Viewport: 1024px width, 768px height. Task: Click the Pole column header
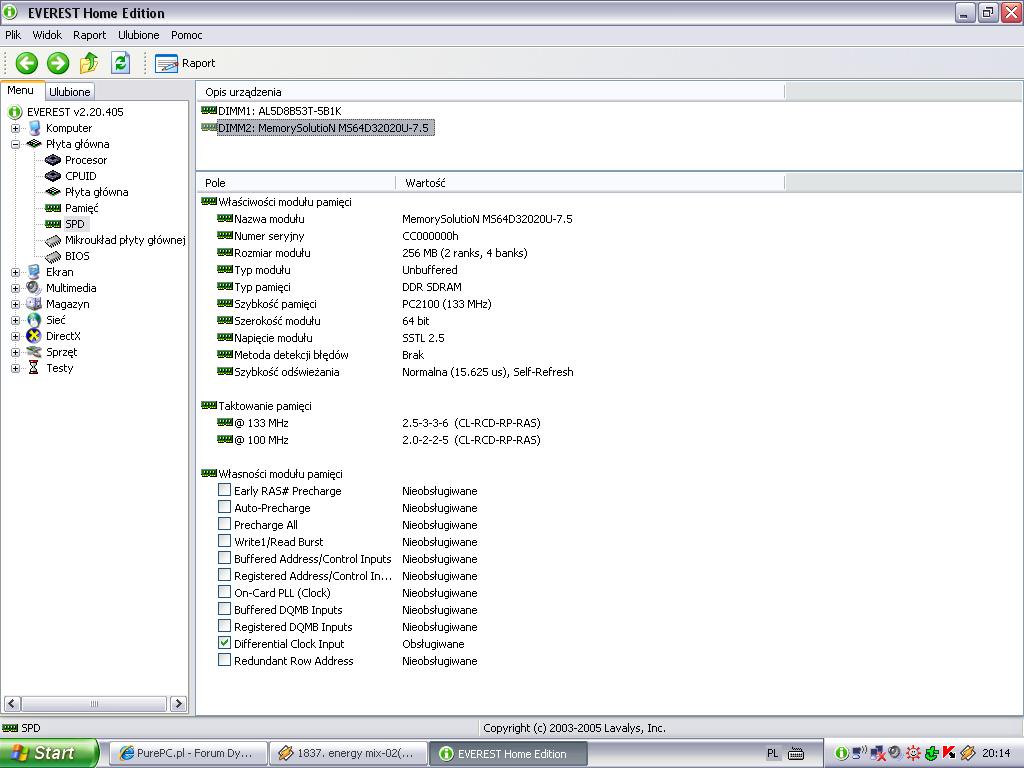point(296,183)
